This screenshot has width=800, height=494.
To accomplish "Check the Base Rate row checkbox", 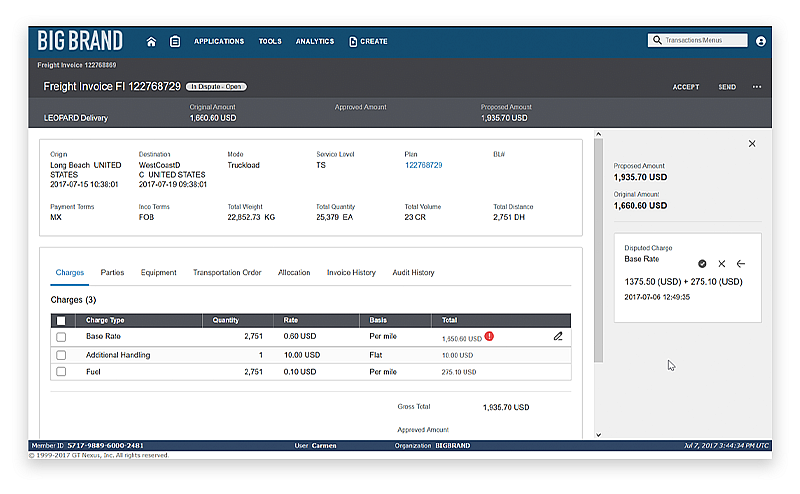I will [61, 337].
